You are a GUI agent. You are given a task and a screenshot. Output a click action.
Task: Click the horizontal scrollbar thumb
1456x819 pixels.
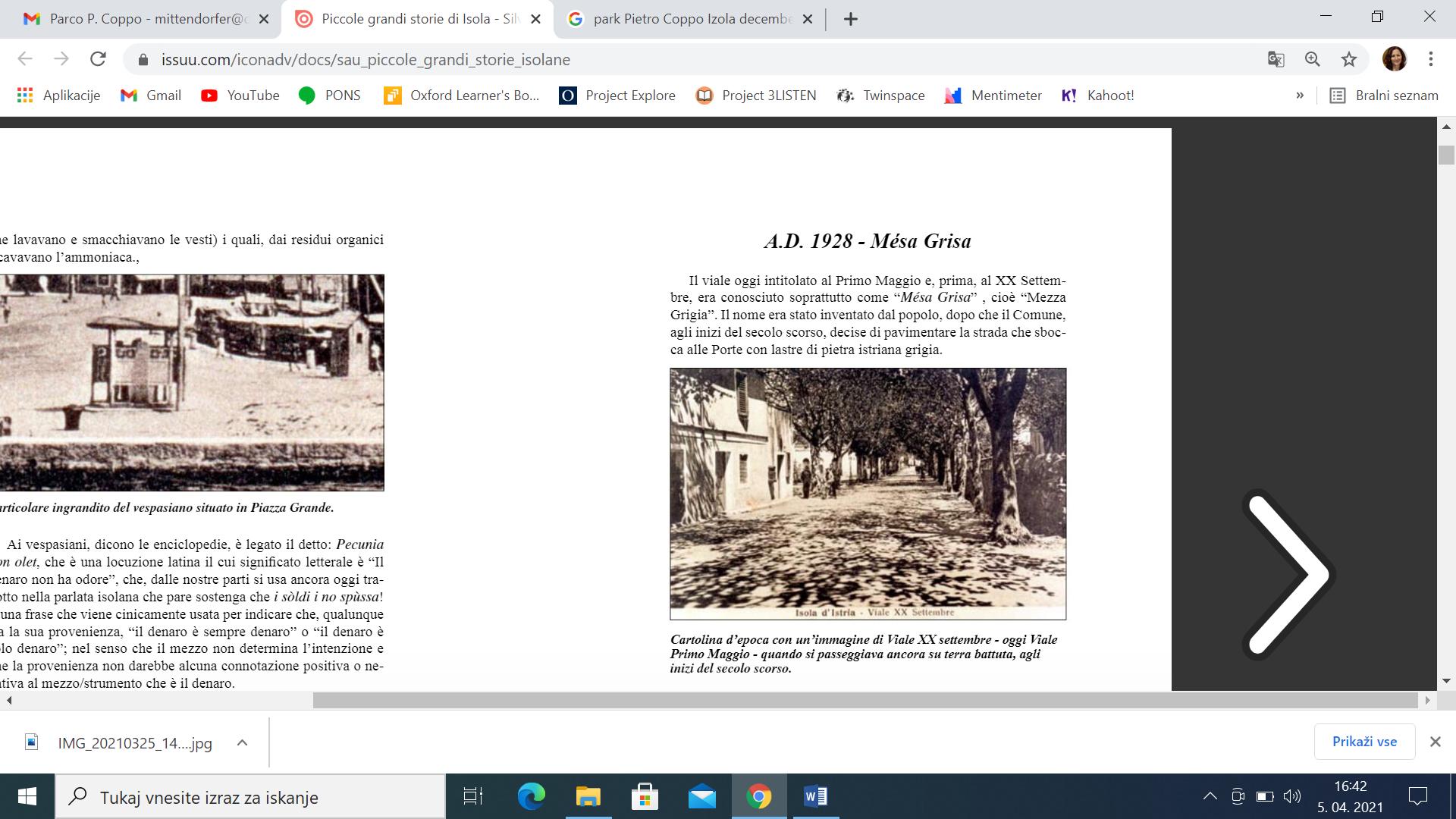tap(864, 701)
